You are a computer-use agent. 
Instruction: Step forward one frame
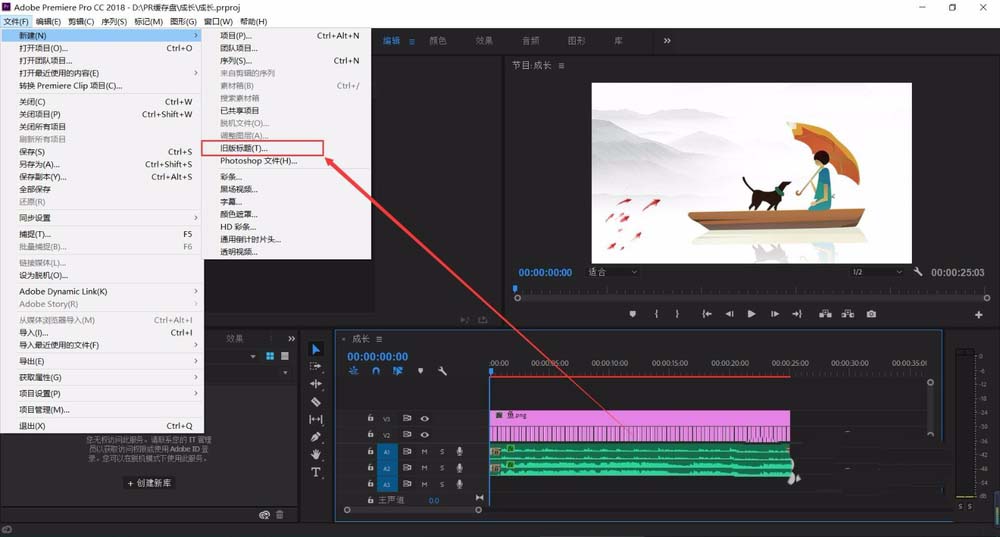[x=774, y=314]
